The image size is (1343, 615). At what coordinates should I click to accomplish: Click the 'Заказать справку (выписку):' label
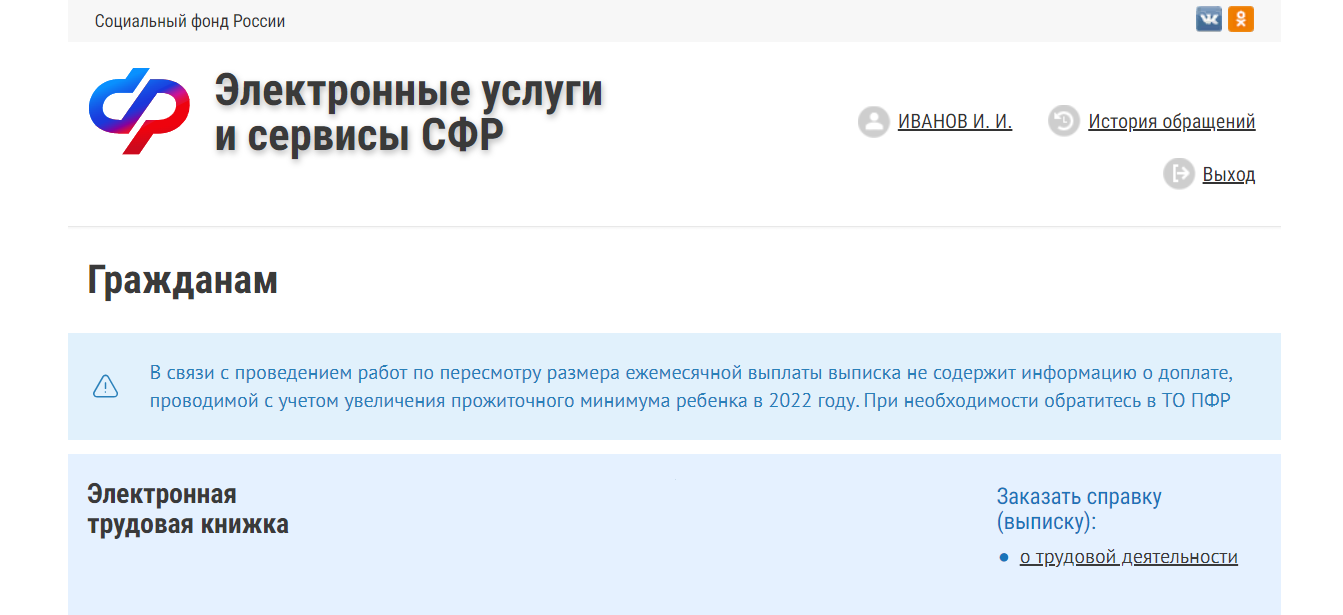[1078, 509]
